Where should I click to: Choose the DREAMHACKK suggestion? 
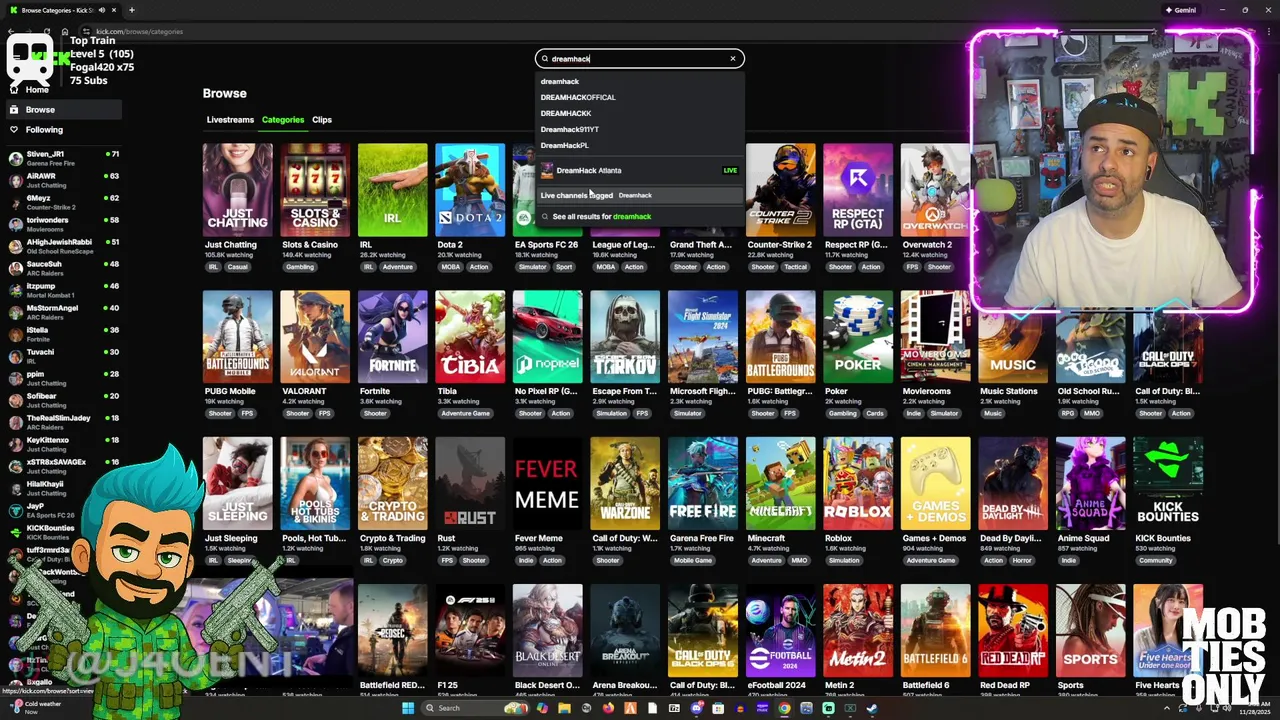click(640, 113)
